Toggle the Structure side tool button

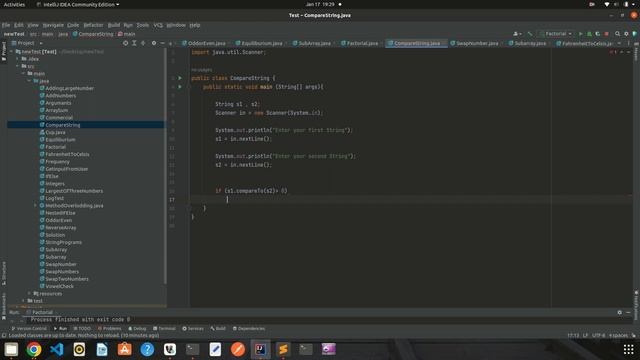[4, 273]
